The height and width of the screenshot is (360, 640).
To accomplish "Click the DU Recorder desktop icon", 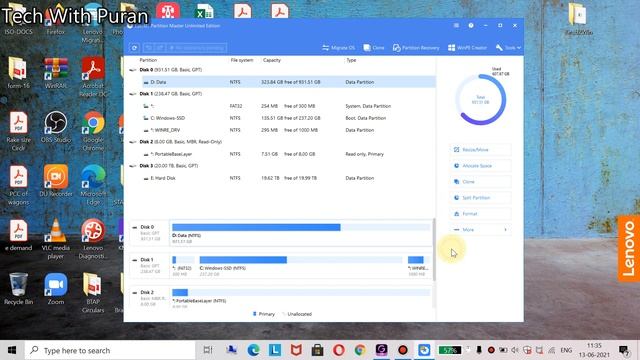I will tap(56, 181).
